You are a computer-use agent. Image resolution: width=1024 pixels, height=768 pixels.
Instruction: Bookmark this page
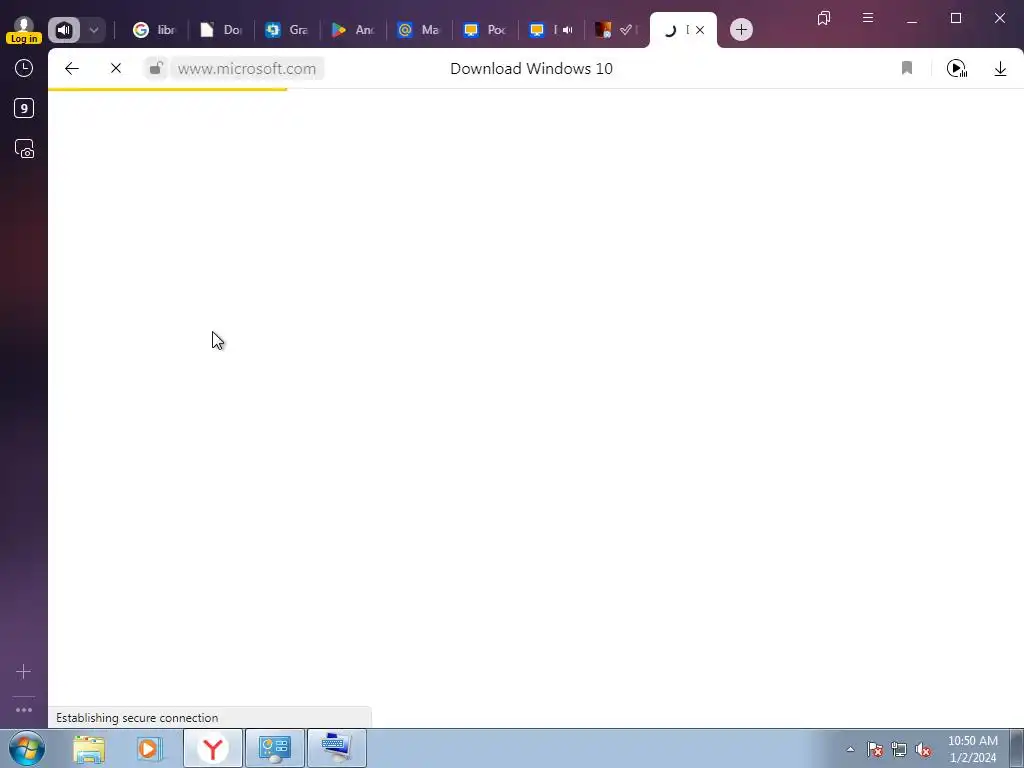click(x=907, y=68)
